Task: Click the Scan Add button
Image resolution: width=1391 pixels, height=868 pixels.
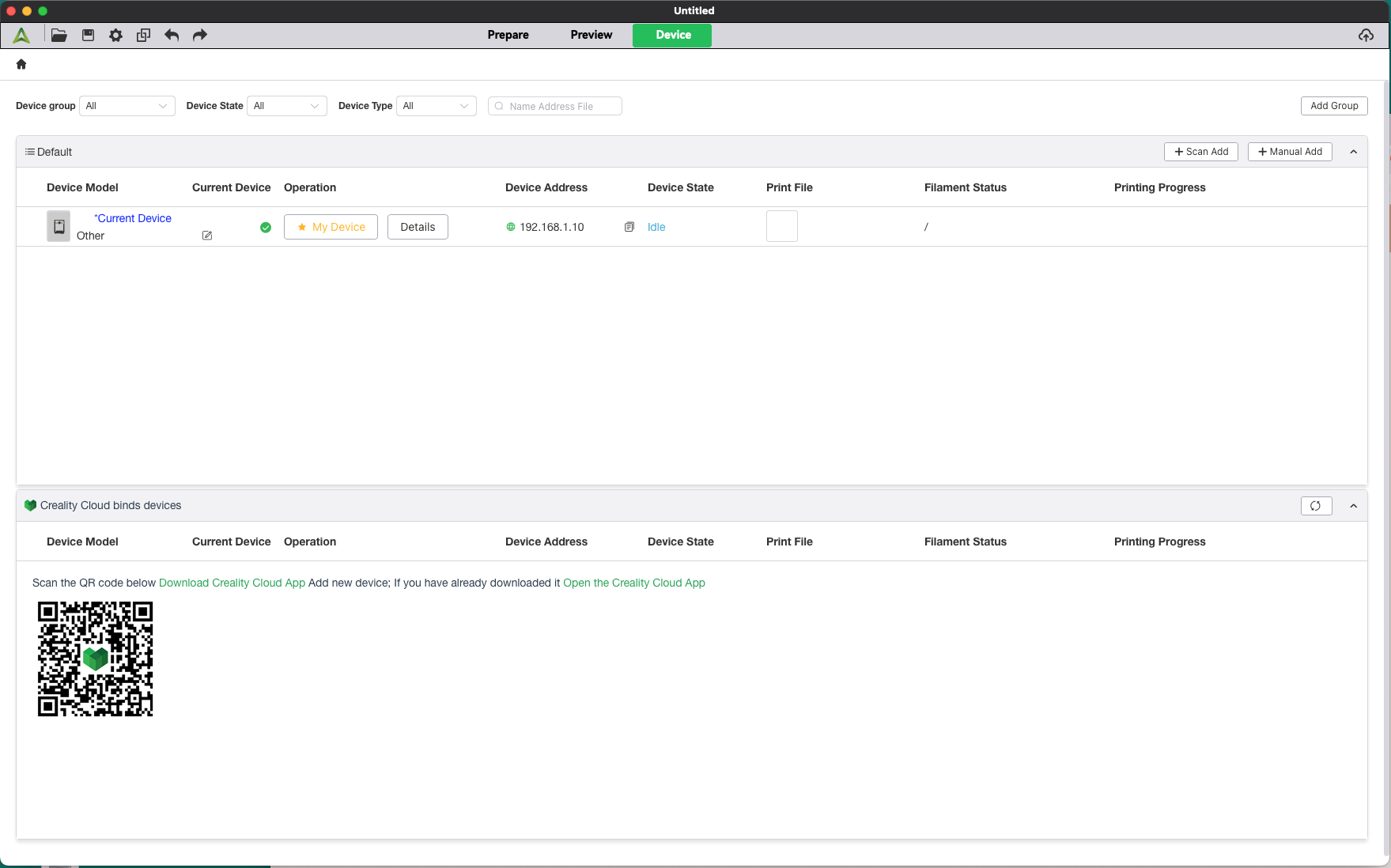Action: (1201, 152)
